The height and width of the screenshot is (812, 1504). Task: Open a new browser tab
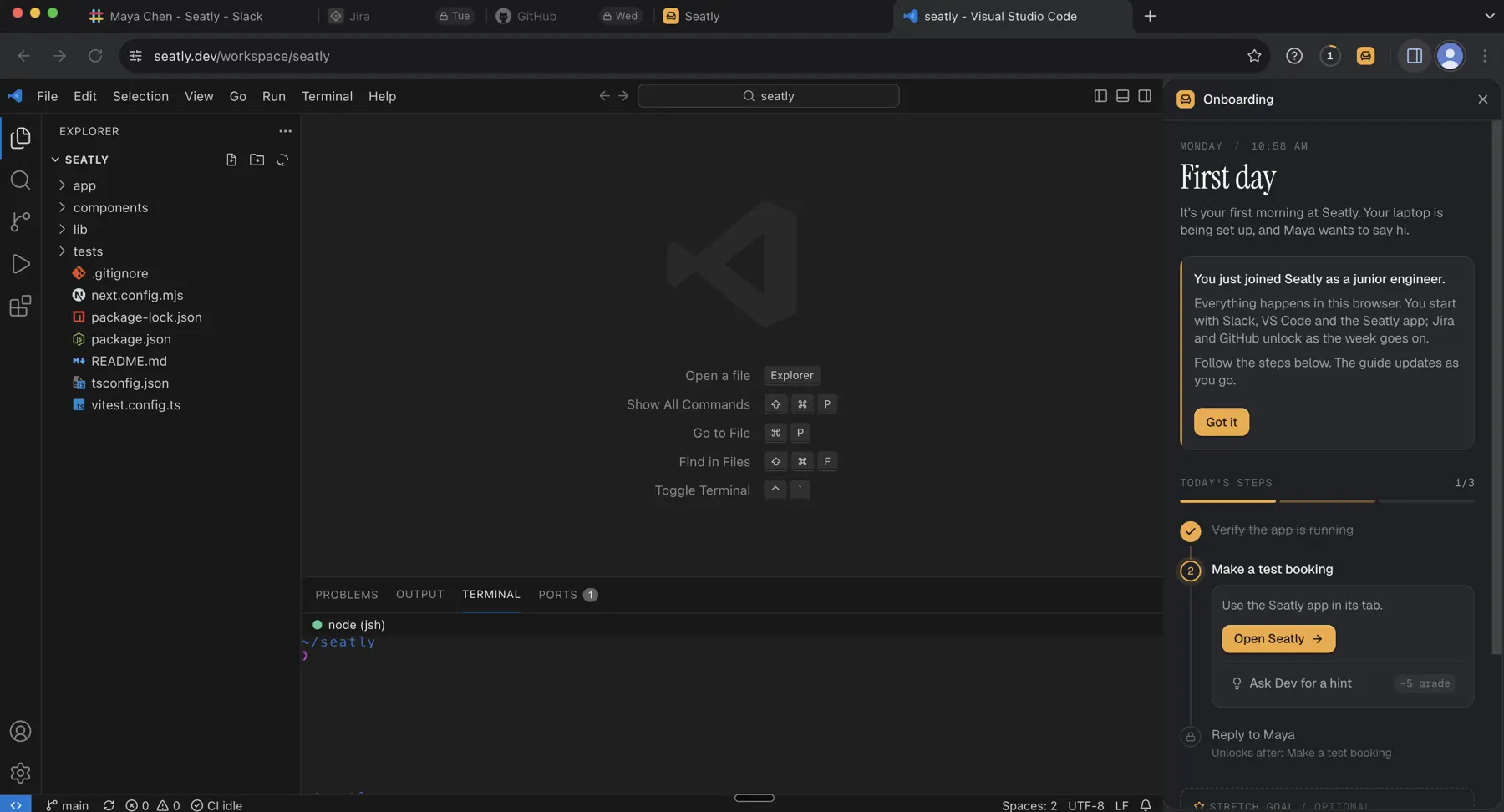click(1150, 16)
